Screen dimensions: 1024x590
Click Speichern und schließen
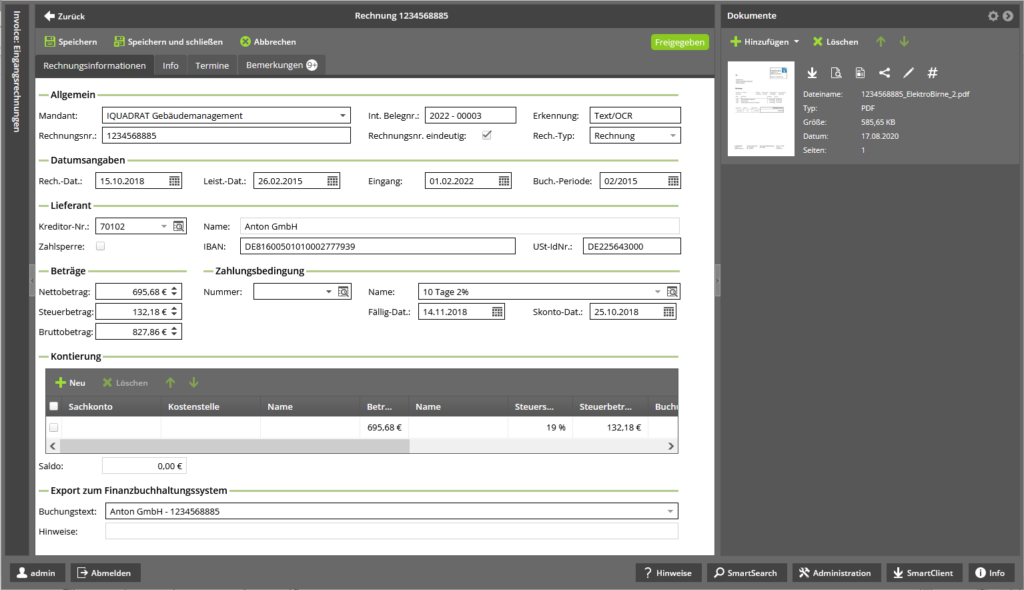pos(168,42)
